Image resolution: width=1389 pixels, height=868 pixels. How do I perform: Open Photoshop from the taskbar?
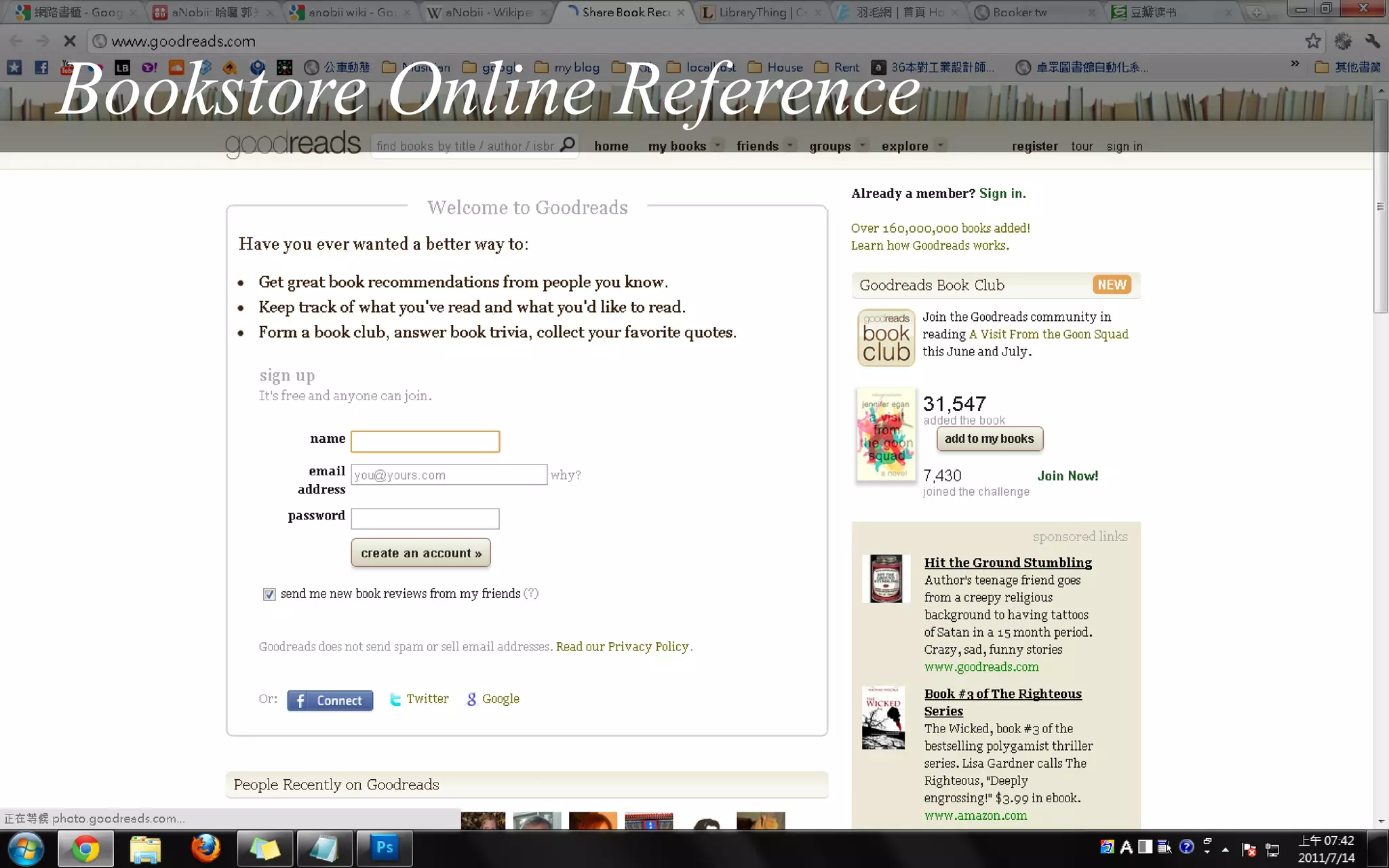click(x=385, y=849)
